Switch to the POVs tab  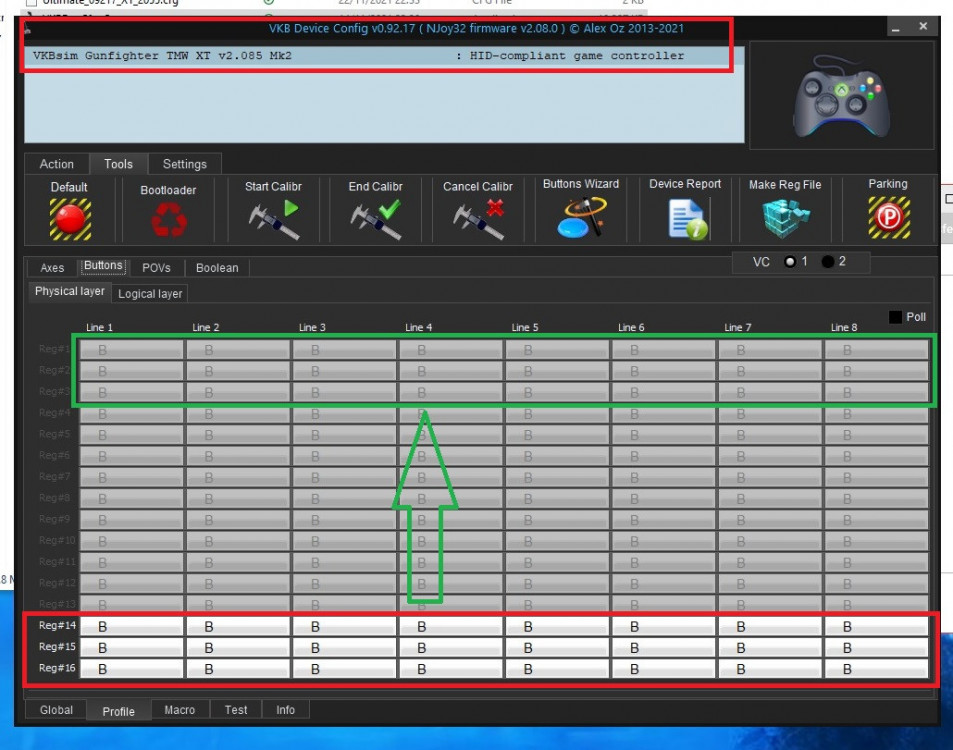(156, 268)
